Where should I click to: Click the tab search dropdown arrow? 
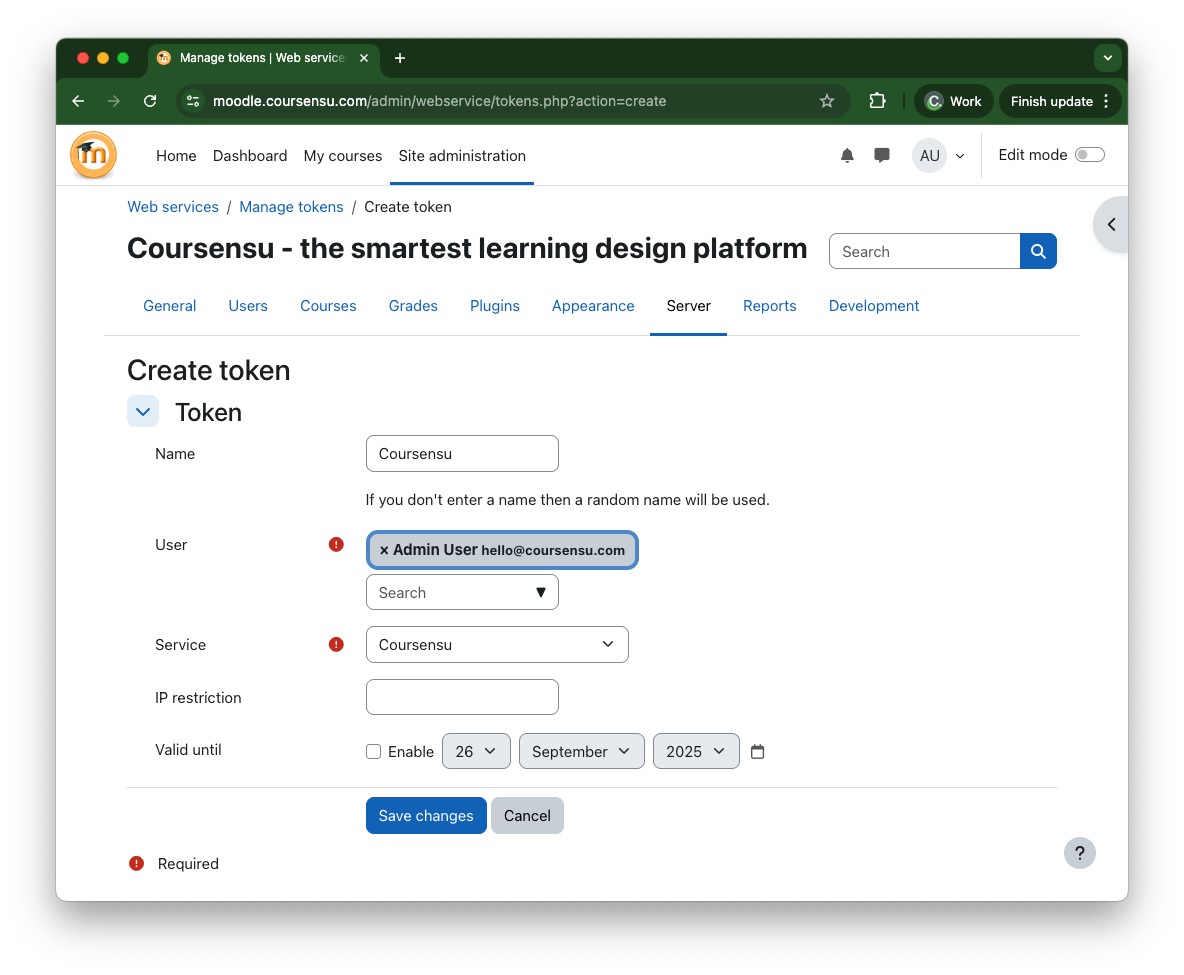click(x=1107, y=58)
